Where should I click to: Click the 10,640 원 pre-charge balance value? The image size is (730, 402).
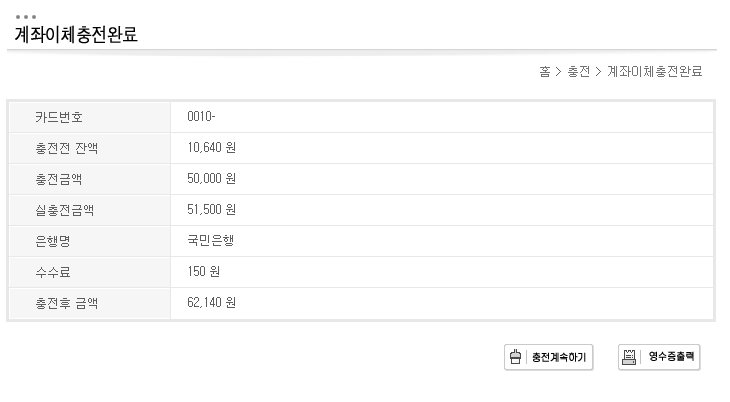pos(211,148)
